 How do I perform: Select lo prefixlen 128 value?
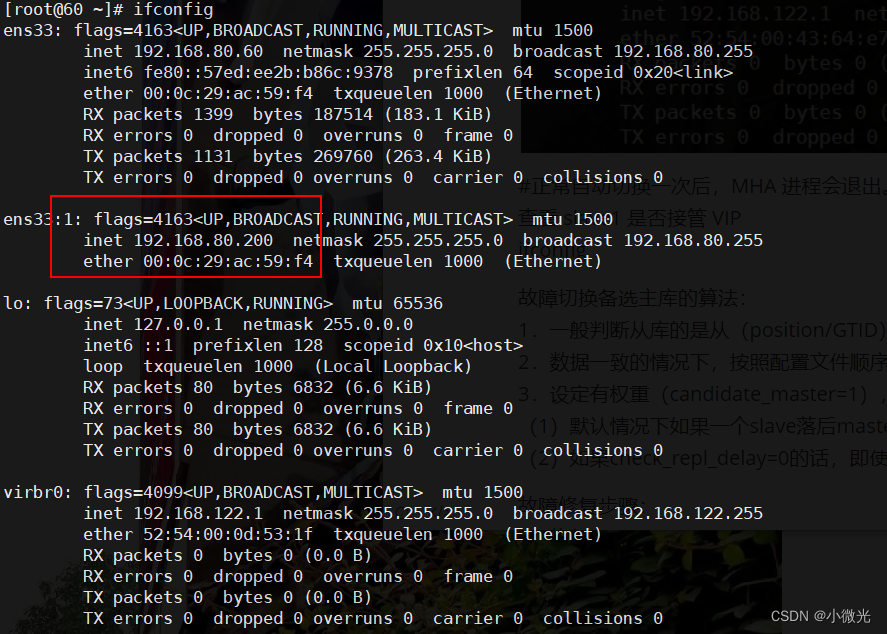coord(308,346)
